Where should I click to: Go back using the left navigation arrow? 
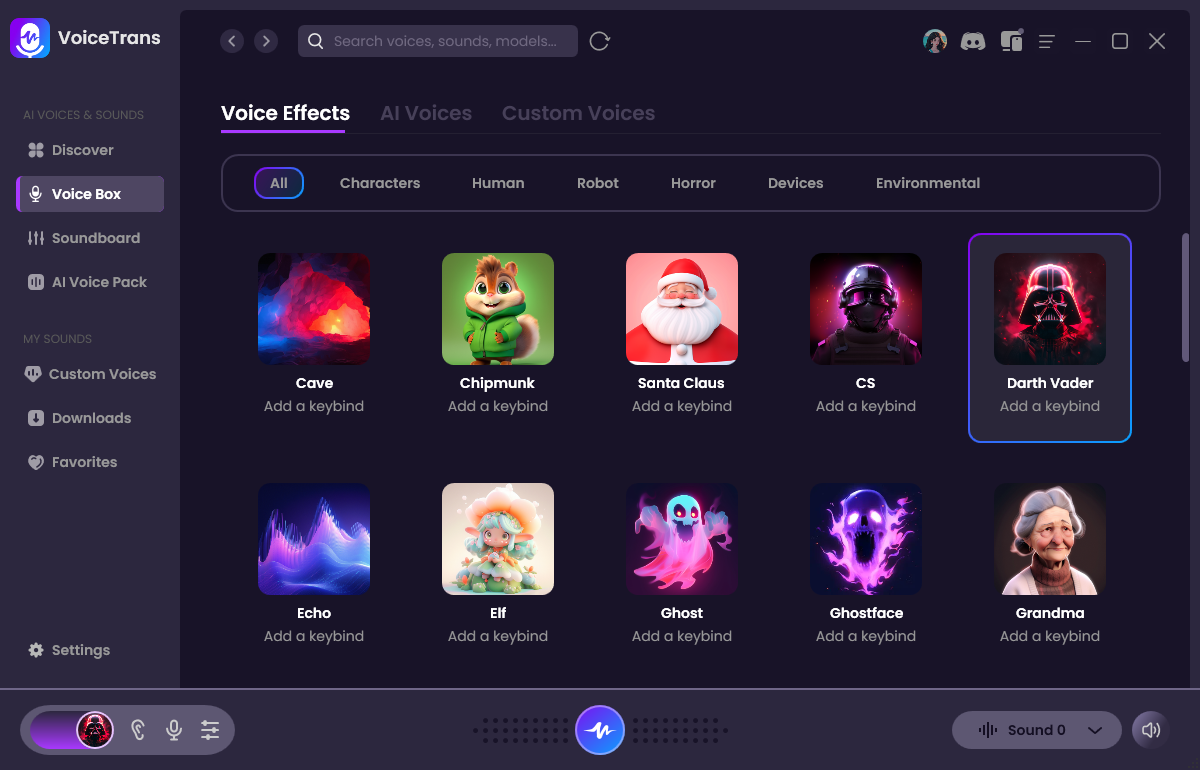click(x=232, y=41)
